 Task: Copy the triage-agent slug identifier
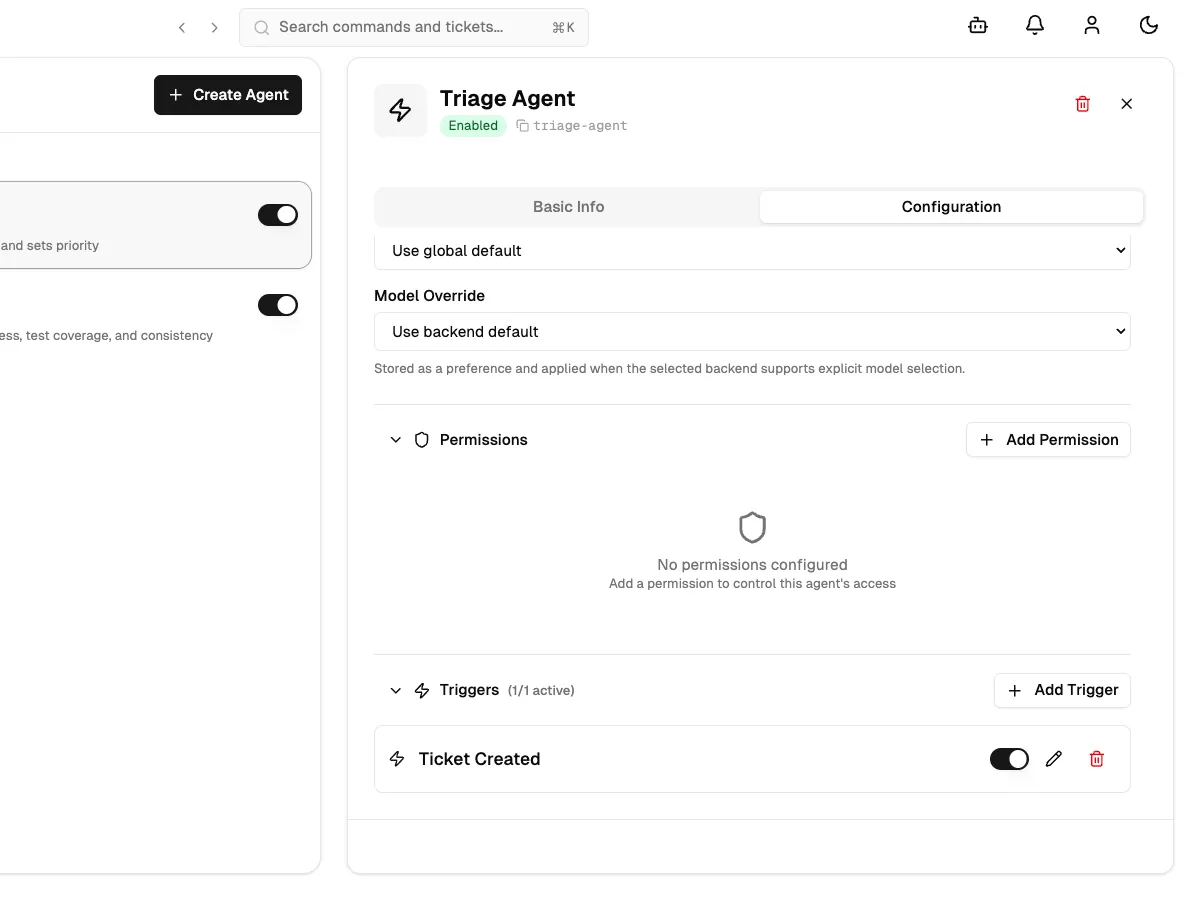[521, 126]
